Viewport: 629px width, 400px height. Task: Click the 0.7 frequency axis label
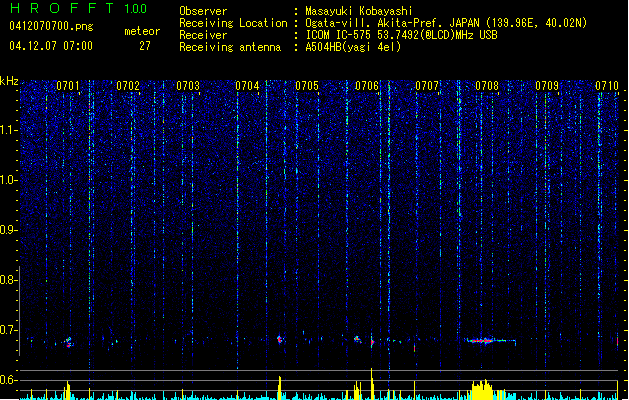[x=8, y=330]
